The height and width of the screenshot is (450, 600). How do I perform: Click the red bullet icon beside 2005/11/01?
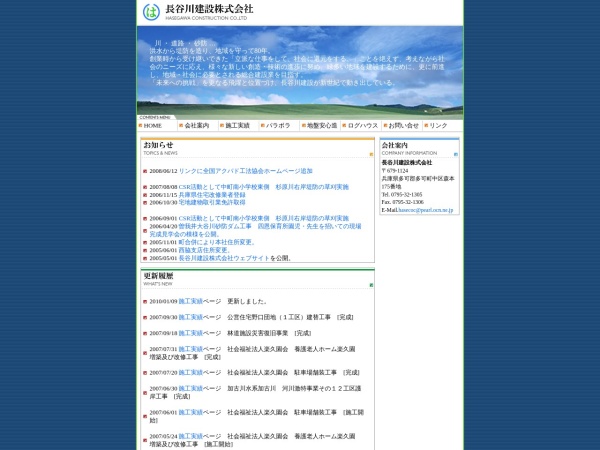point(145,243)
